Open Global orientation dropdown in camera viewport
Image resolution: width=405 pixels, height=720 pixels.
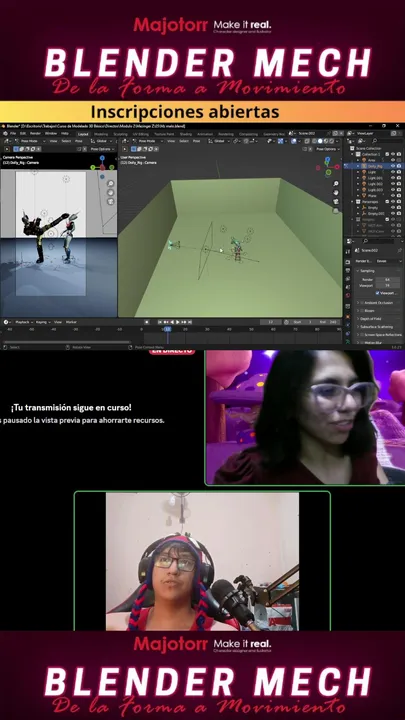tap(101, 141)
